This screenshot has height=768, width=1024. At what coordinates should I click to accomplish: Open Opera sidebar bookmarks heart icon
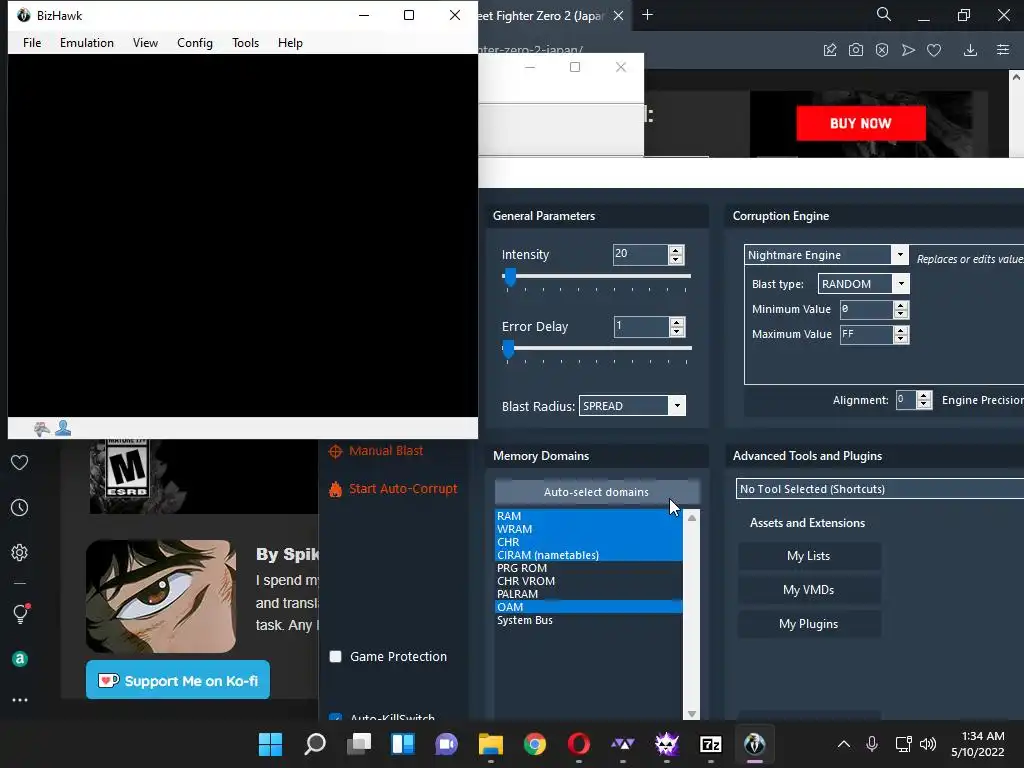click(x=20, y=462)
